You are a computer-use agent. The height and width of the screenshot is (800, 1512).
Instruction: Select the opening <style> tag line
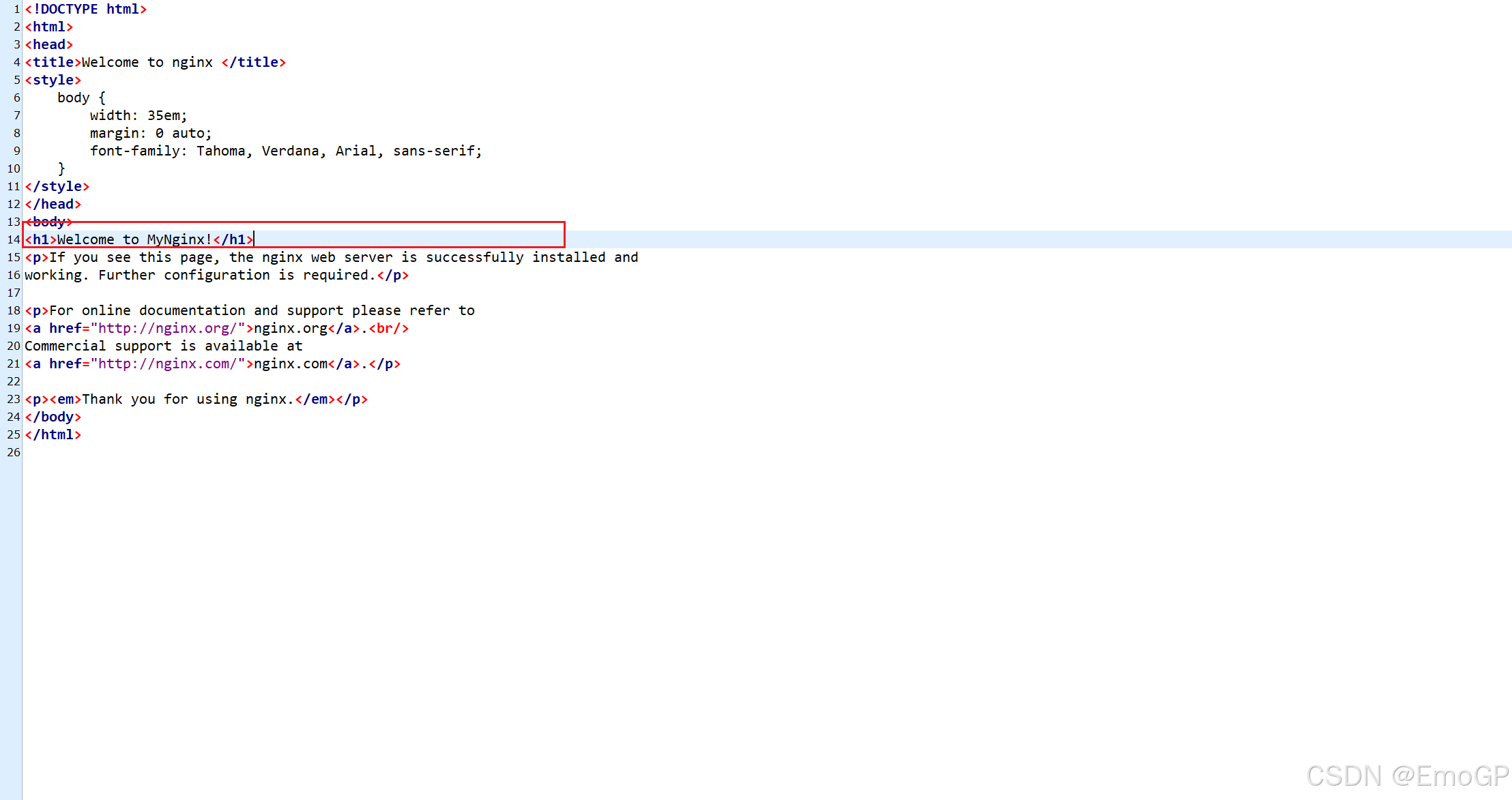point(53,80)
